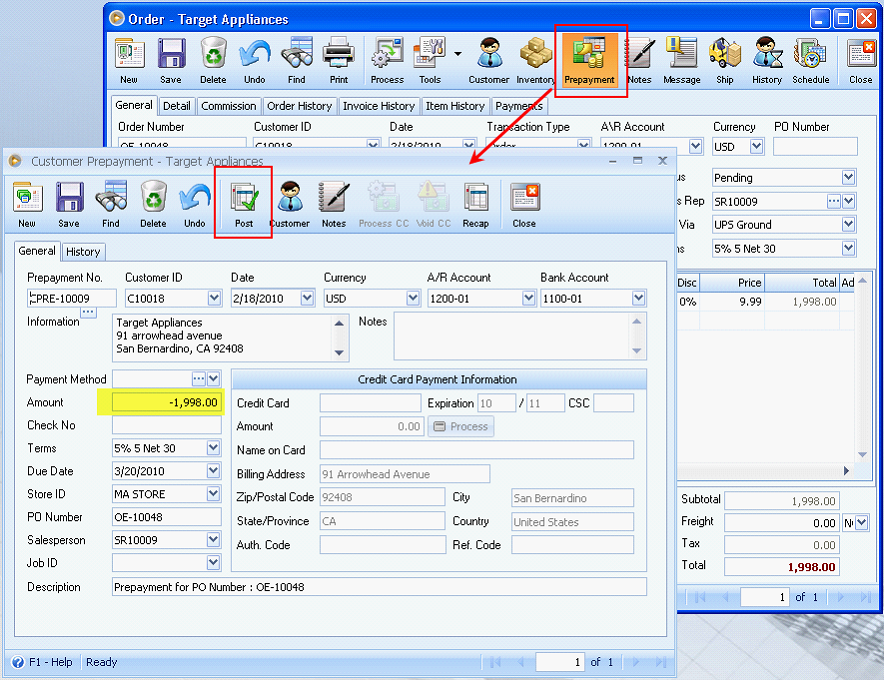Switch to History tab in Prepayment window

(x=83, y=252)
